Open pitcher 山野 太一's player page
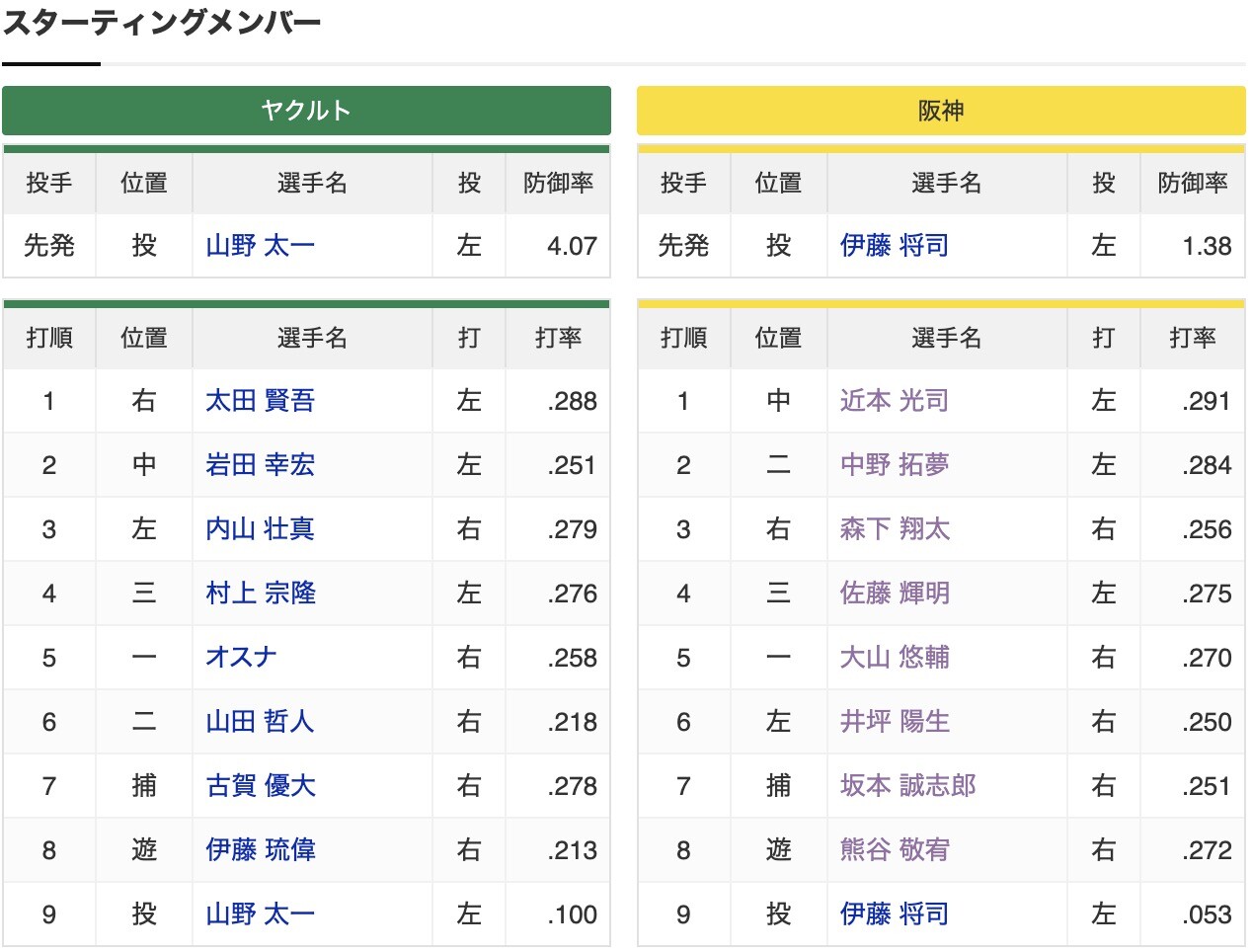 (x=258, y=246)
